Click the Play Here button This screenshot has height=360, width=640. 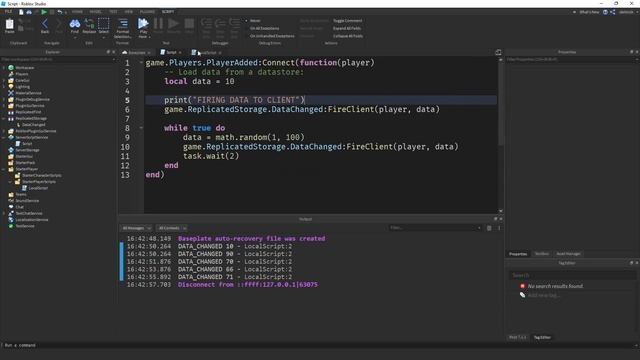143,28
